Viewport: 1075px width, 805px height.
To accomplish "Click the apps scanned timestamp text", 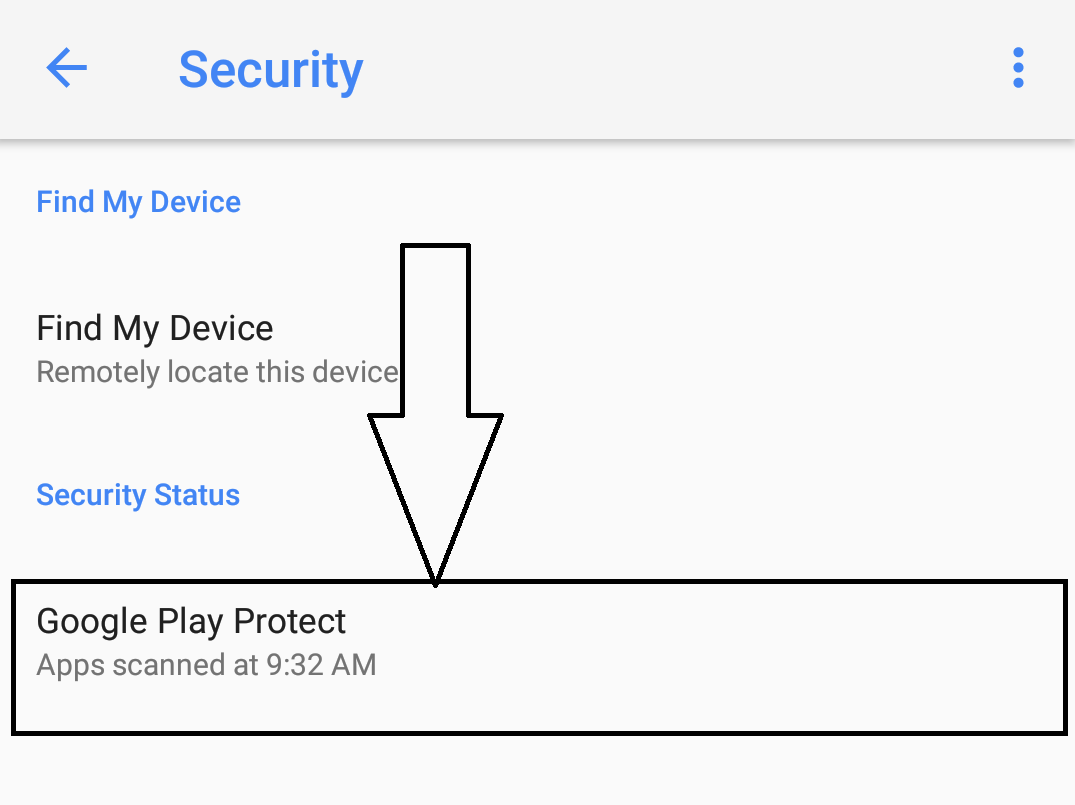I will (x=206, y=664).
